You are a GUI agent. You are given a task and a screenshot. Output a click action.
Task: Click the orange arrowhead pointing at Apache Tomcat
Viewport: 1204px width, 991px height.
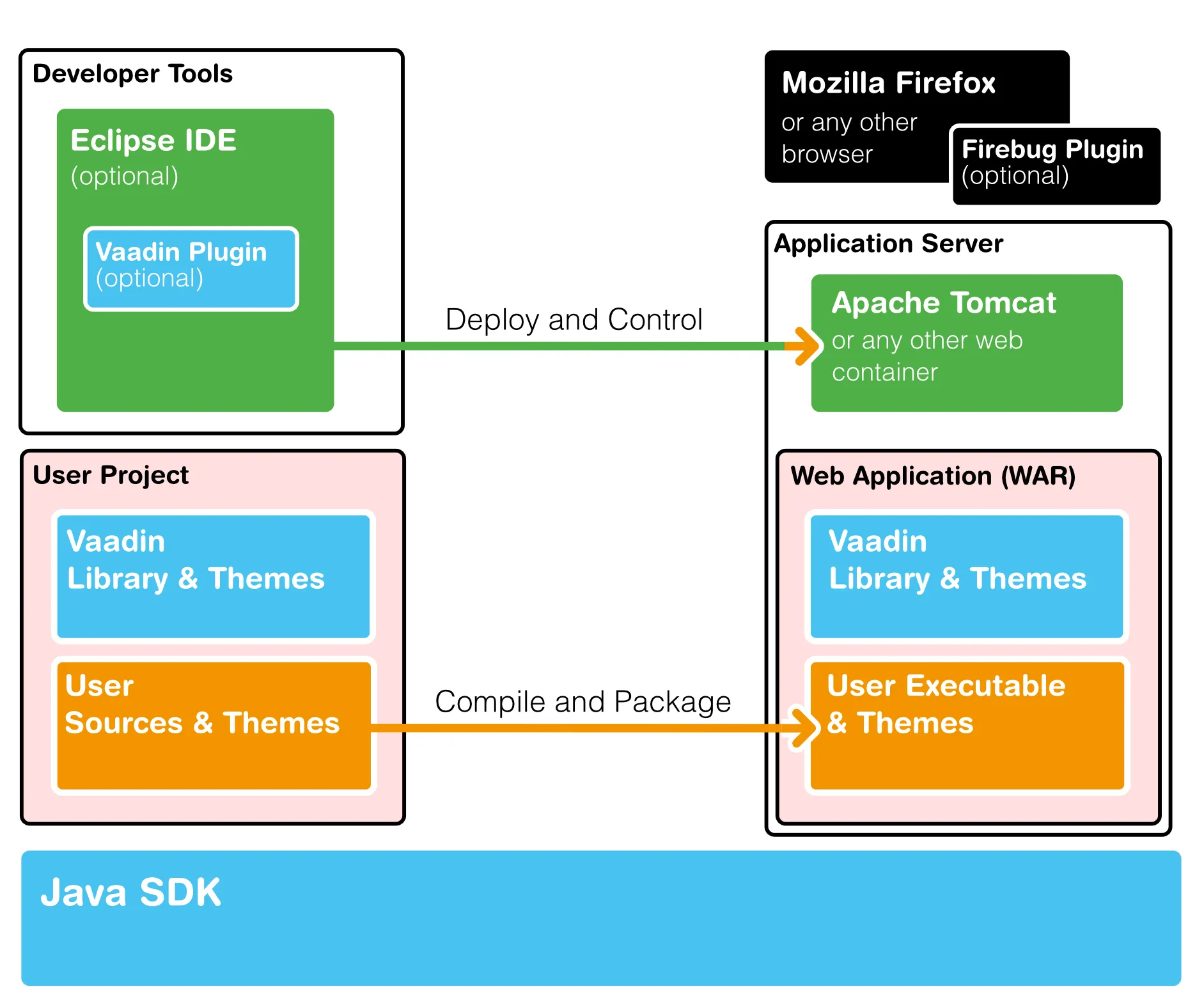point(807,346)
